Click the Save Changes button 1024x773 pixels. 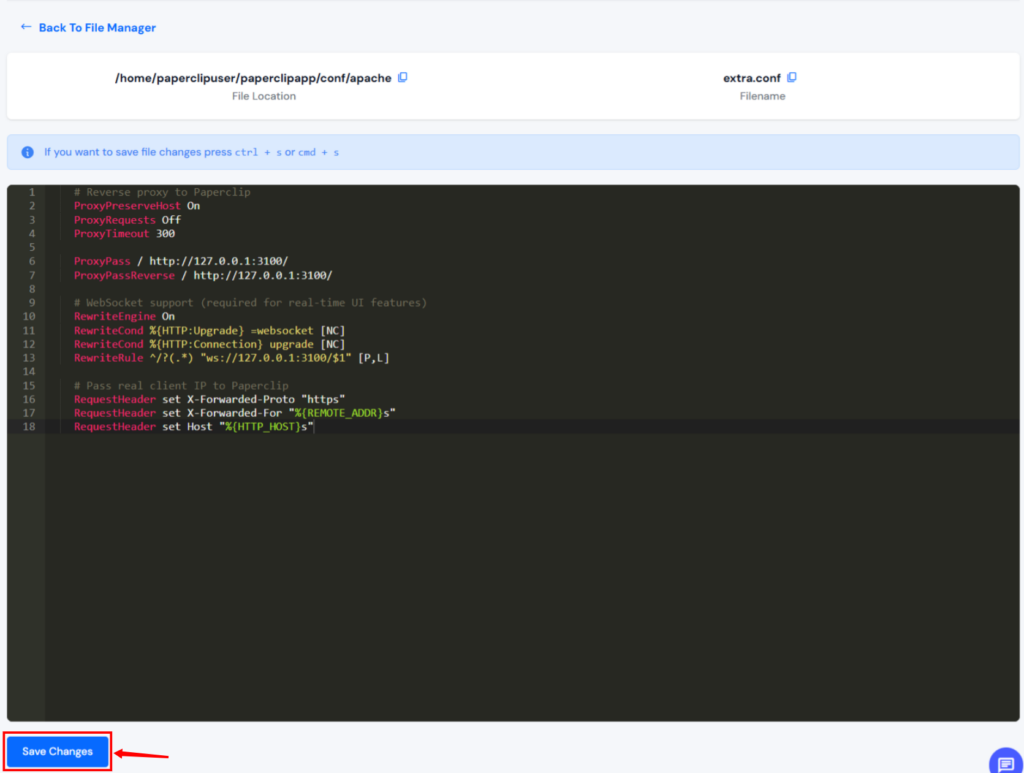coord(57,751)
